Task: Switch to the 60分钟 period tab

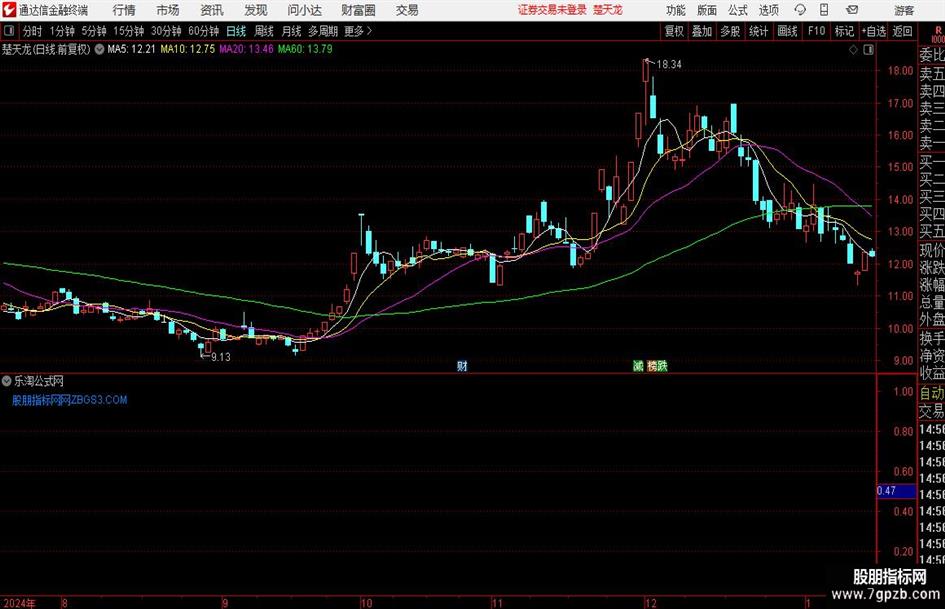Action: tap(204, 31)
